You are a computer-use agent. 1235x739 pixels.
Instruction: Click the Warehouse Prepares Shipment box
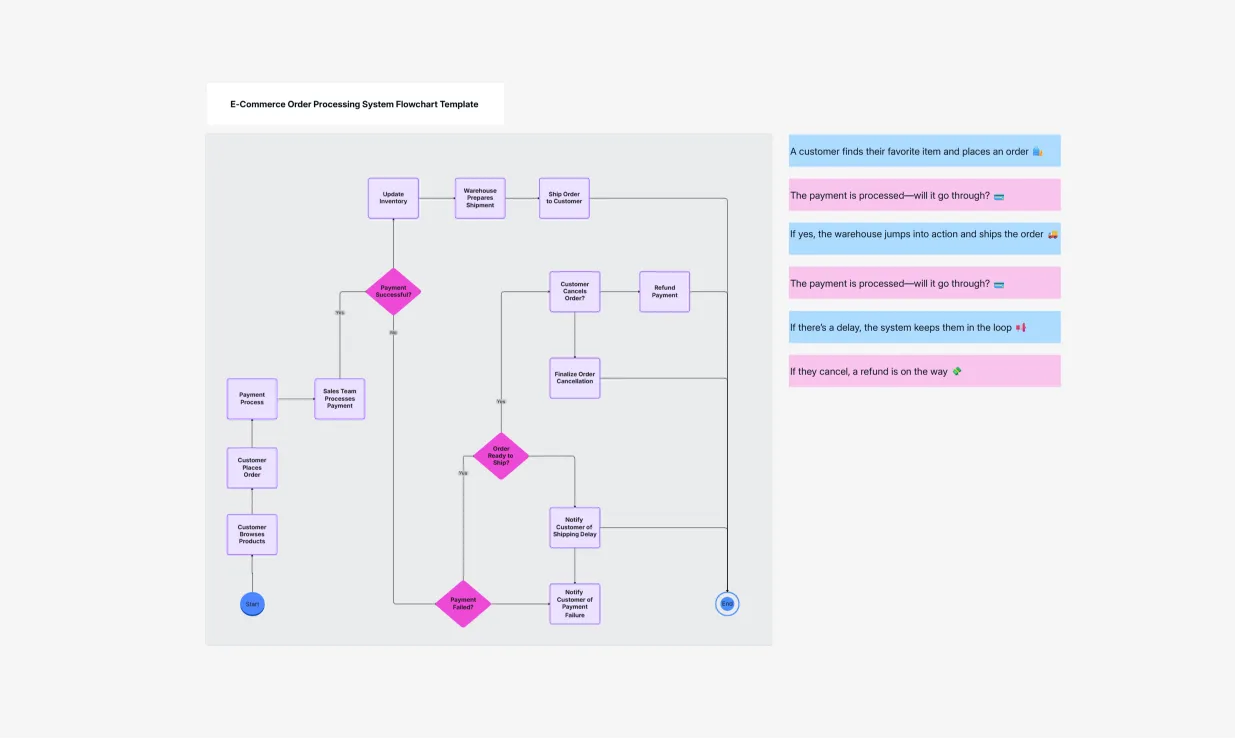(x=480, y=198)
